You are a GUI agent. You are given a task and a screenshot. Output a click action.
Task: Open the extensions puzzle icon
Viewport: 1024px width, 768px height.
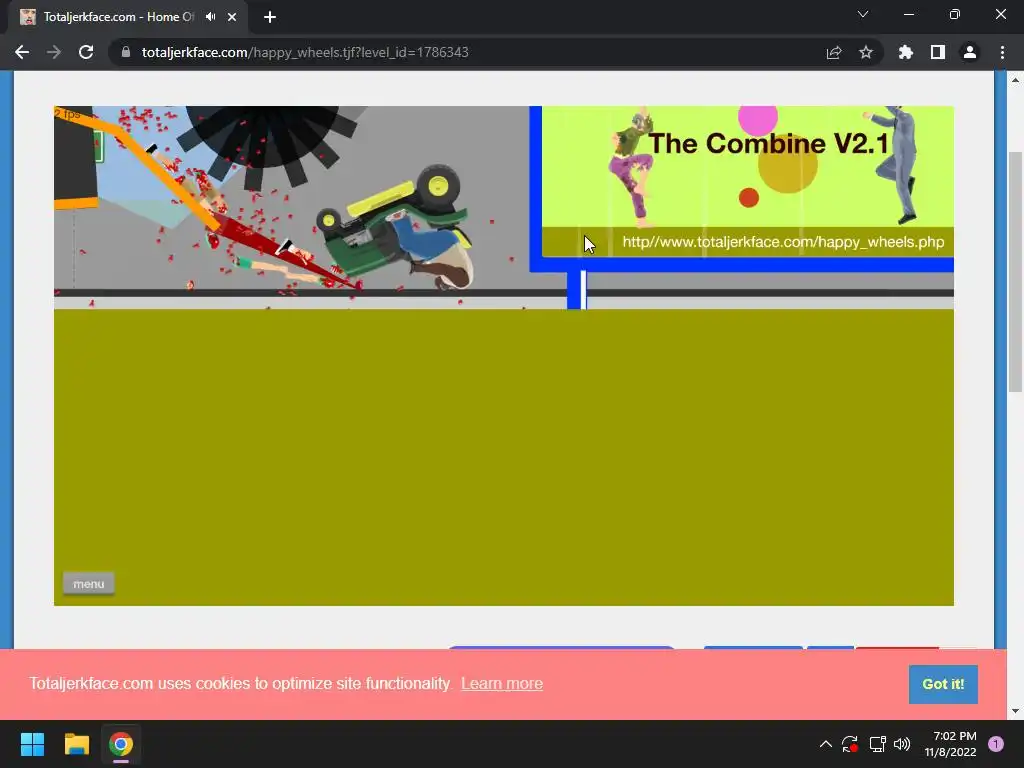tap(905, 52)
